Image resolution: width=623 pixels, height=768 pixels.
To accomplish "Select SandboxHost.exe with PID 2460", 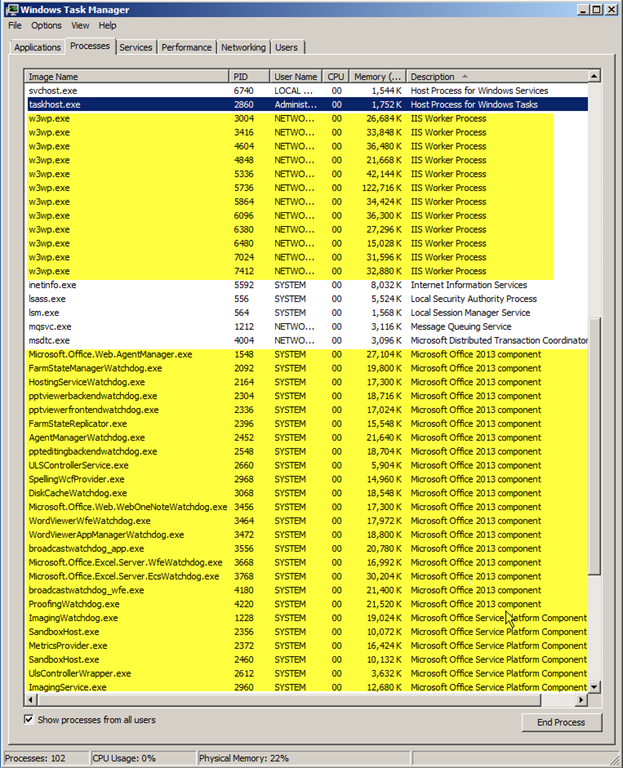I will (x=307, y=660).
